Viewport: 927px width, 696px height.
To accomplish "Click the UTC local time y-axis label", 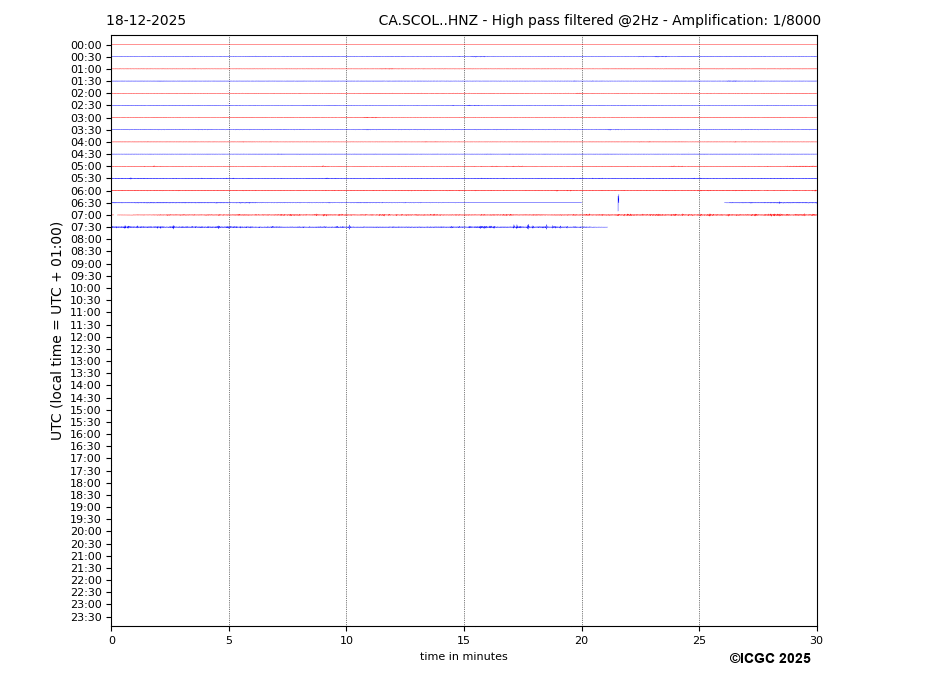I will (57, 331).
